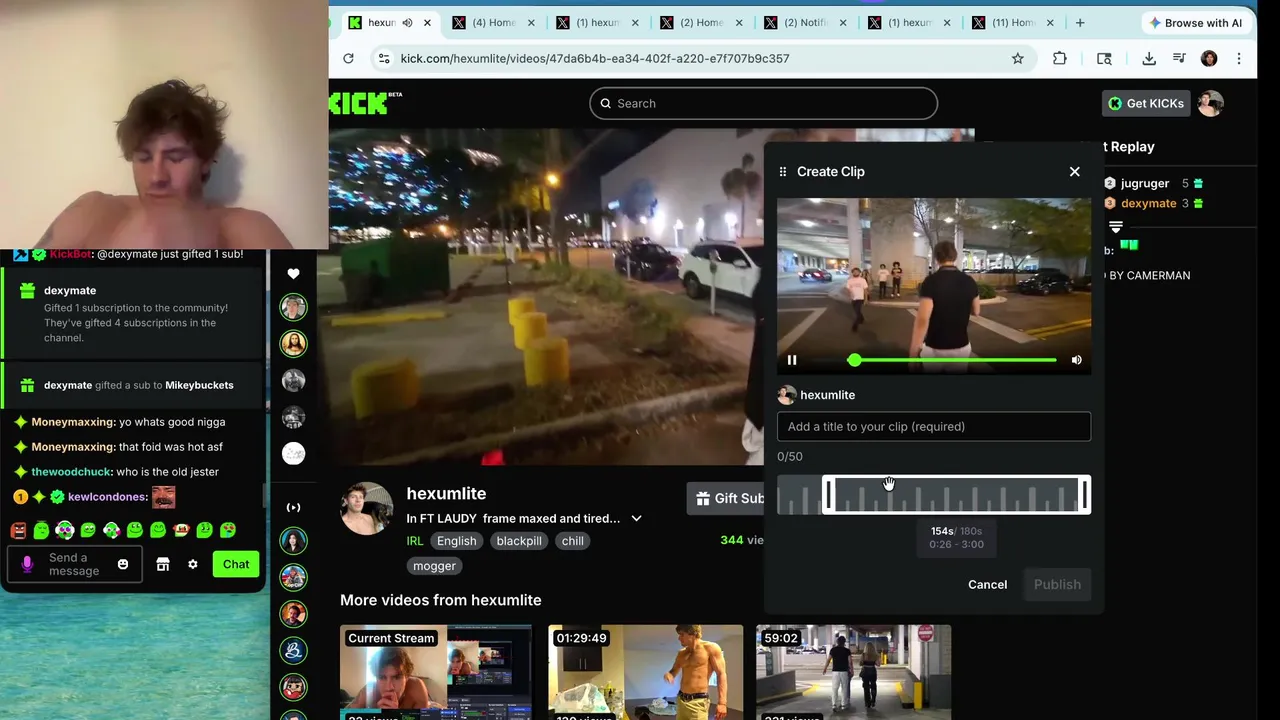Open a new browser tab
Image resolution: width=1280 pixels, height=720 pixels.
[x=1080, y=22]
